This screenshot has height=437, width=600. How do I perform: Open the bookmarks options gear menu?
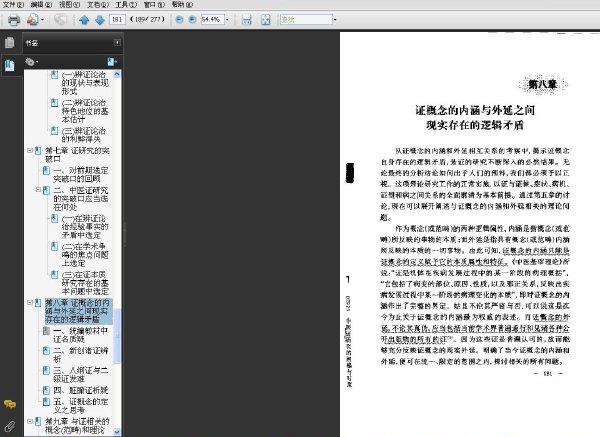point(31,62)
